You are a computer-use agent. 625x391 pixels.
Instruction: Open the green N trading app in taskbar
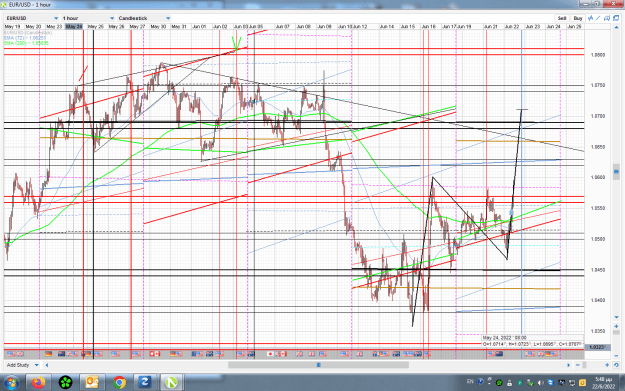(x=171, y=383)
